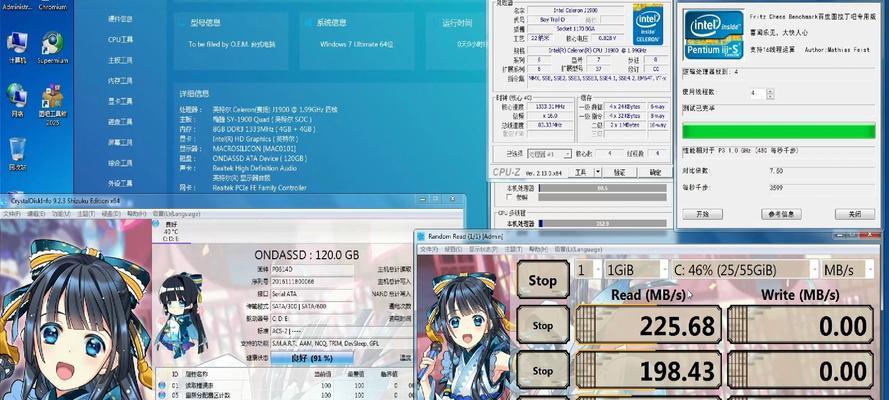Viewport: 889px width, 400px height.
Task: Click the green progress bar in Fritz Chess
Action: [778, 131]
